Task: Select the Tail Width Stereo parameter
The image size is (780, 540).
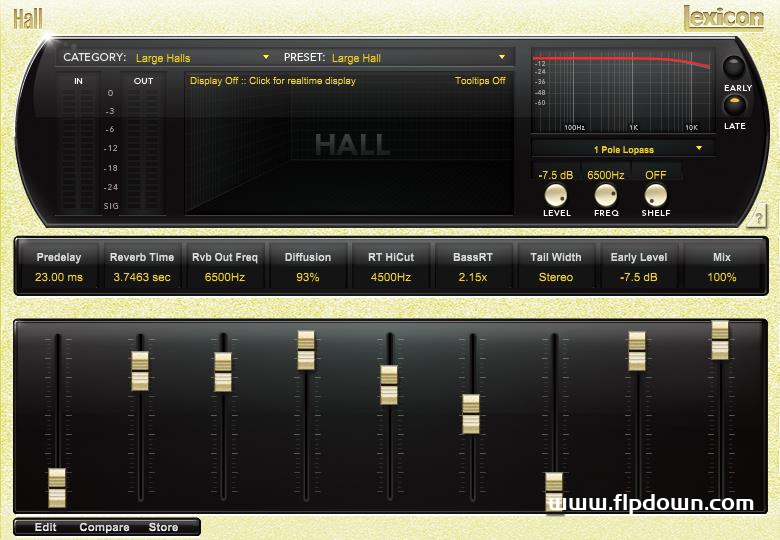Action: pos(556,267)
